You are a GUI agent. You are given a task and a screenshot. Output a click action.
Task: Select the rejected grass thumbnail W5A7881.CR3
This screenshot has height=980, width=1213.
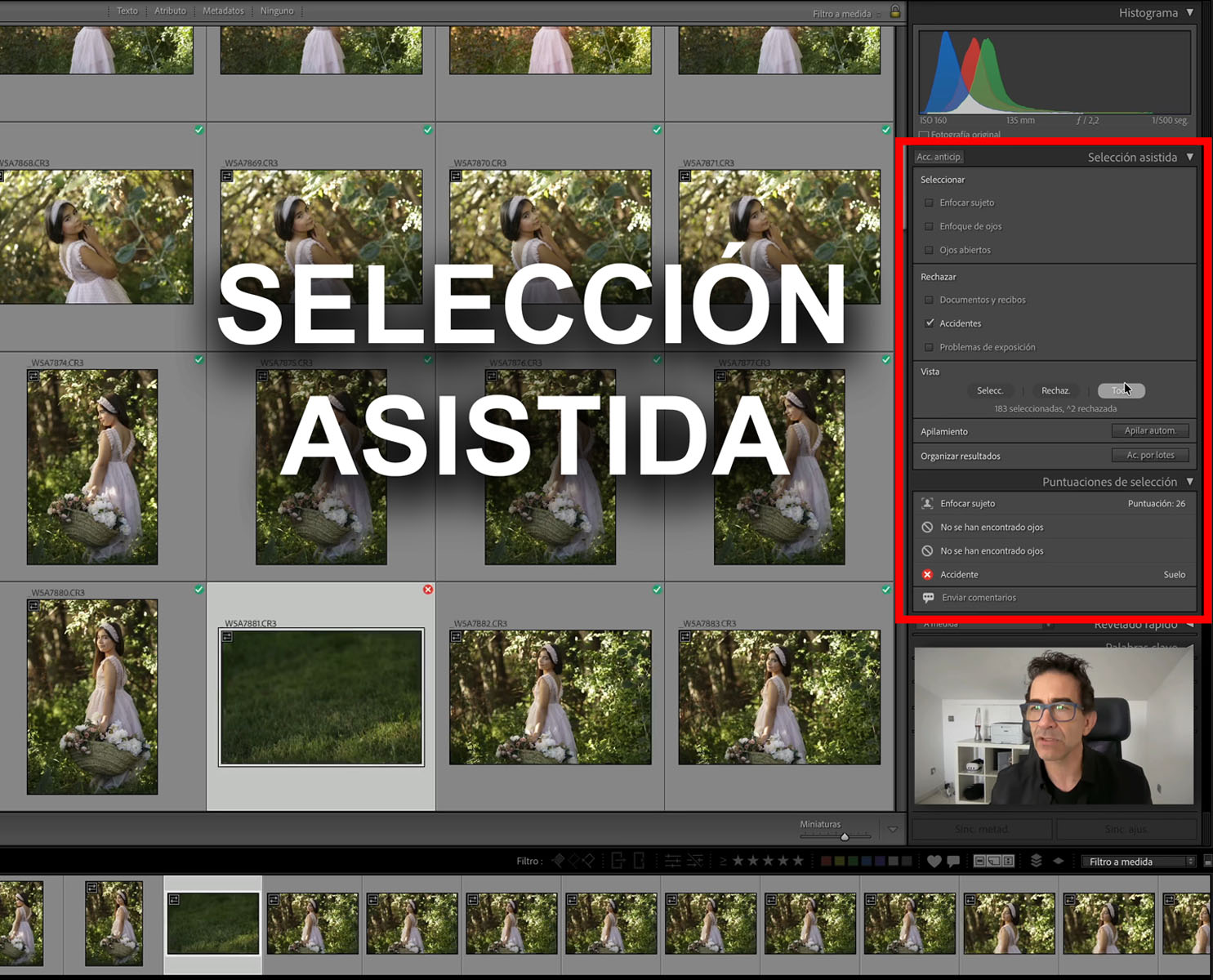(322, 700)
